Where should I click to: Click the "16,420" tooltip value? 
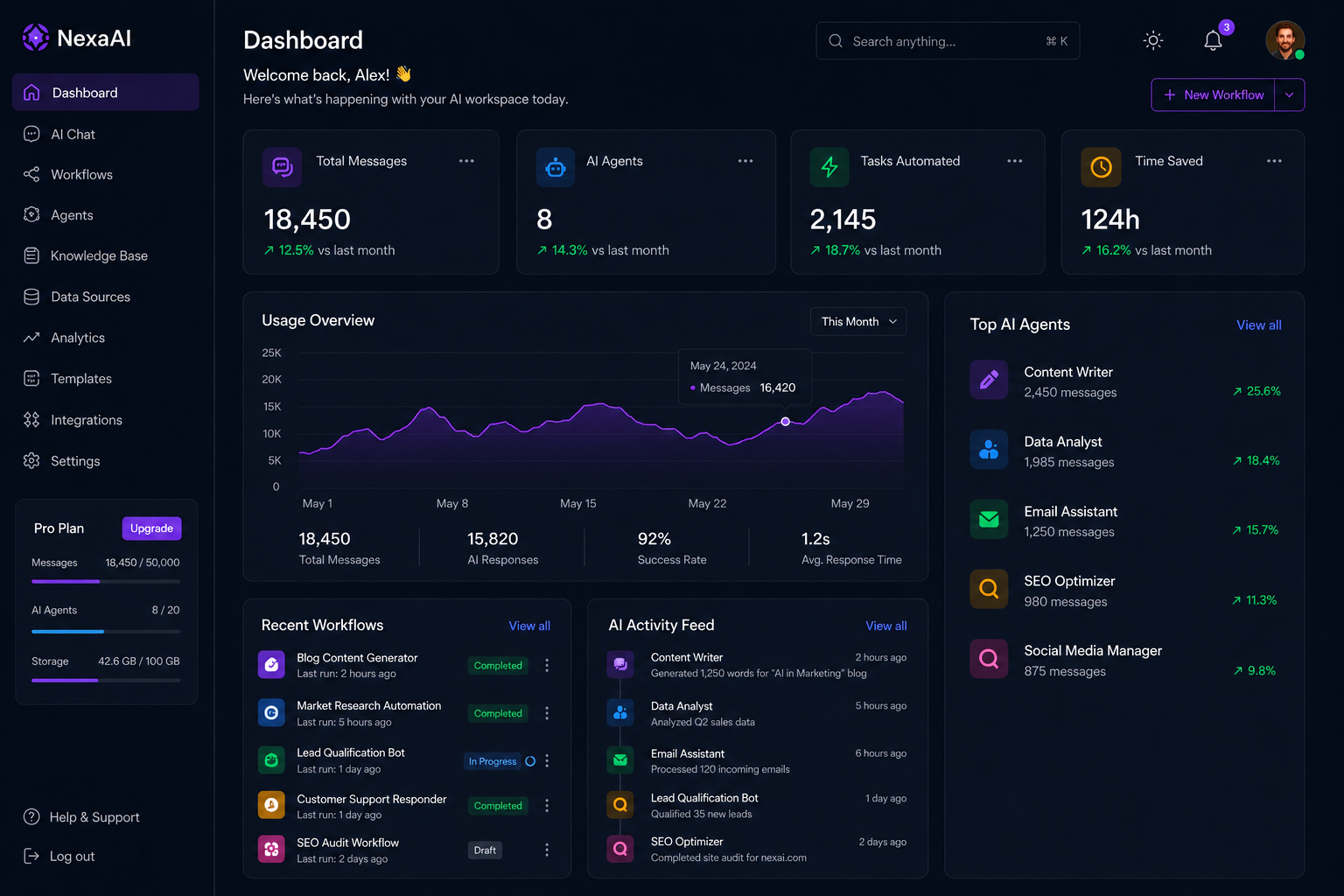778,388
